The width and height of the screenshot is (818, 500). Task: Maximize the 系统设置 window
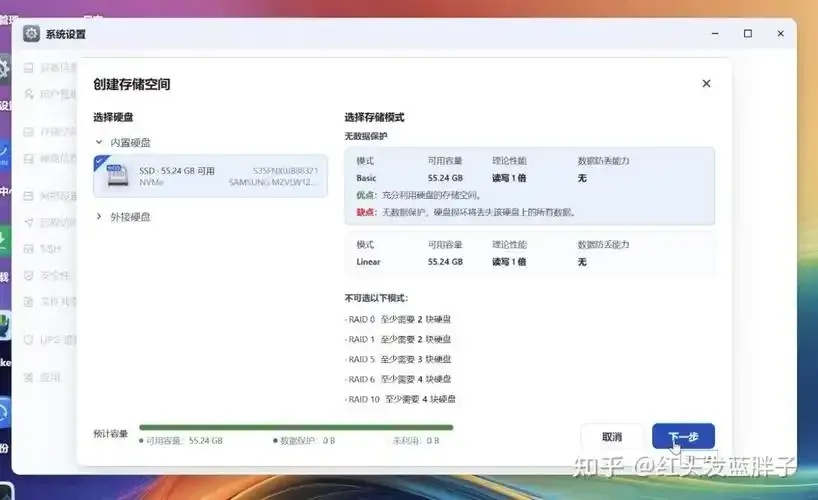[748, 33]
